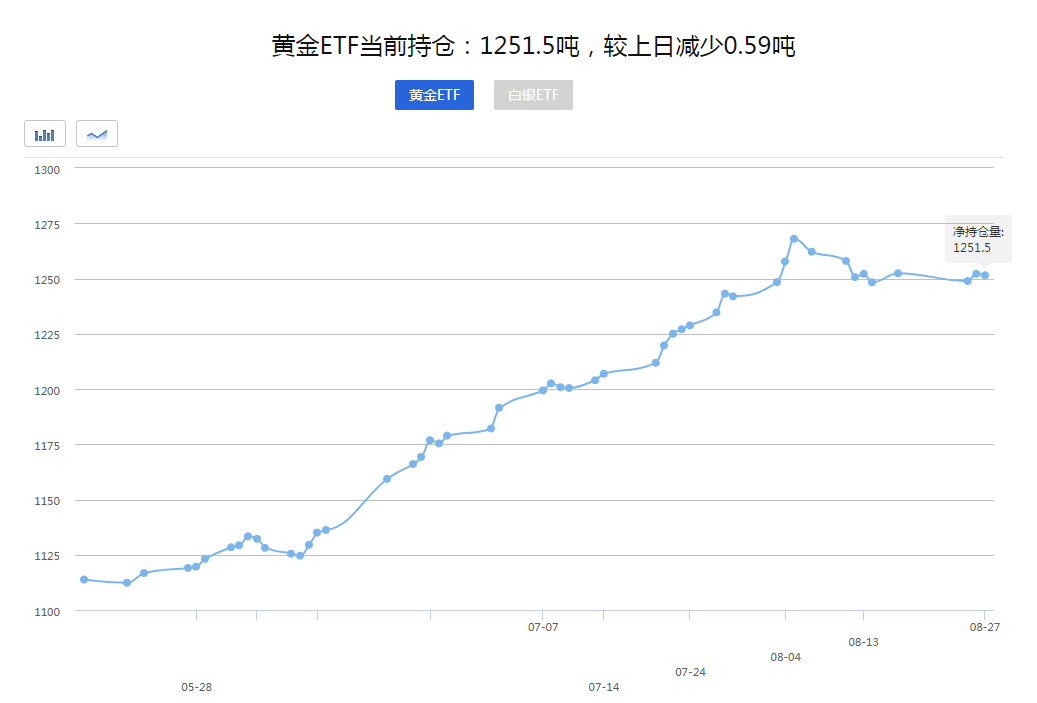Click the 1125 y-axis label
This screenshot has height=703, width=1037.
(47, 556)
